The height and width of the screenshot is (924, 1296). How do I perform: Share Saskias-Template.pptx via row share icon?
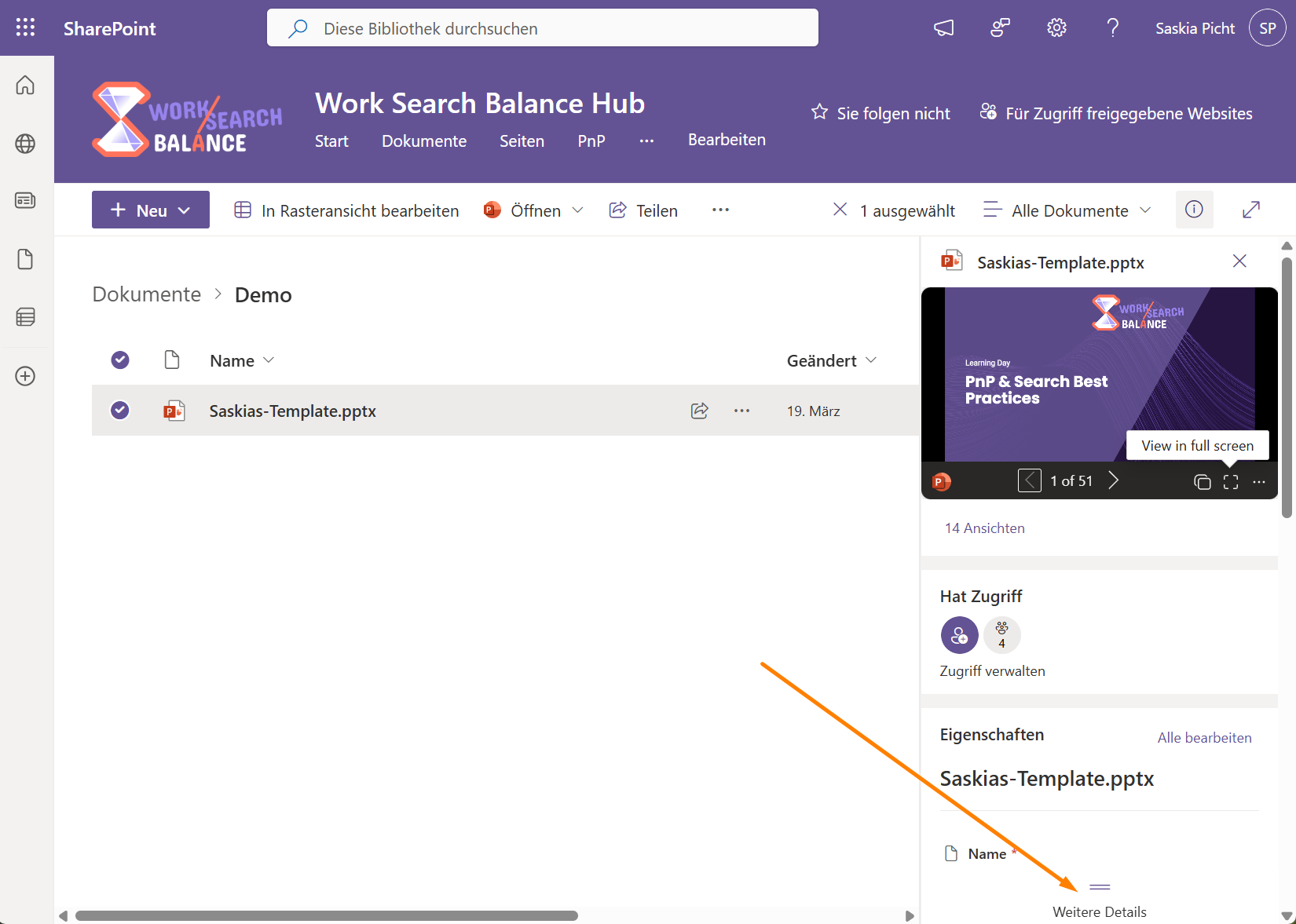pyautogui.click(x=700, y=411)
